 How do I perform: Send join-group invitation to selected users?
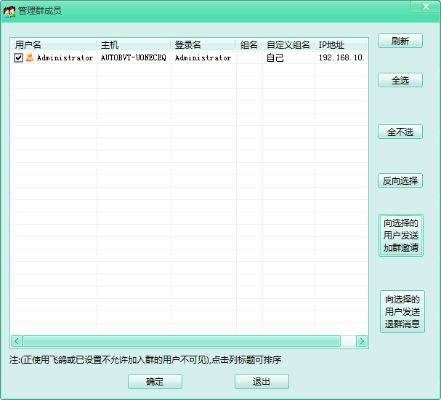(x=401, y=235)
